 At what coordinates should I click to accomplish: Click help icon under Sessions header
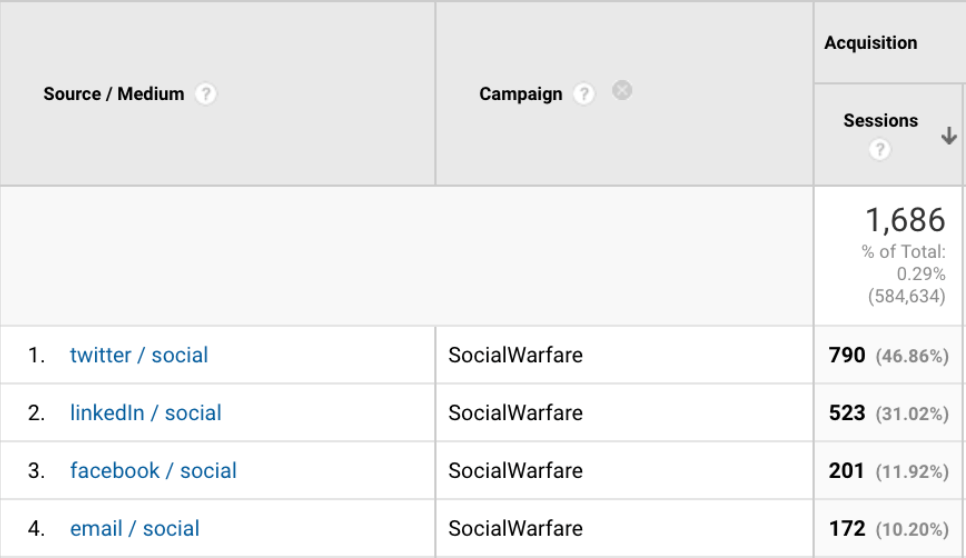(x=879, y=150)
